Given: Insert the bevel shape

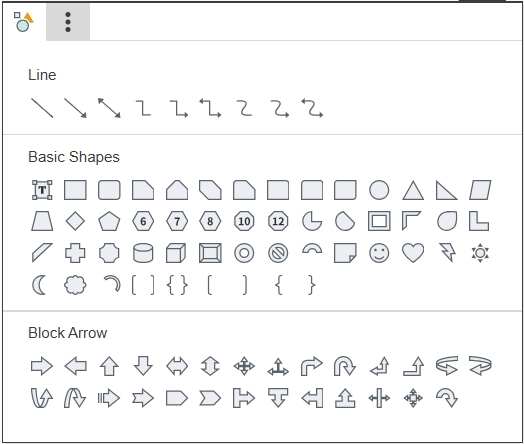Looking at the screenshot, I should tap(210, 253).
